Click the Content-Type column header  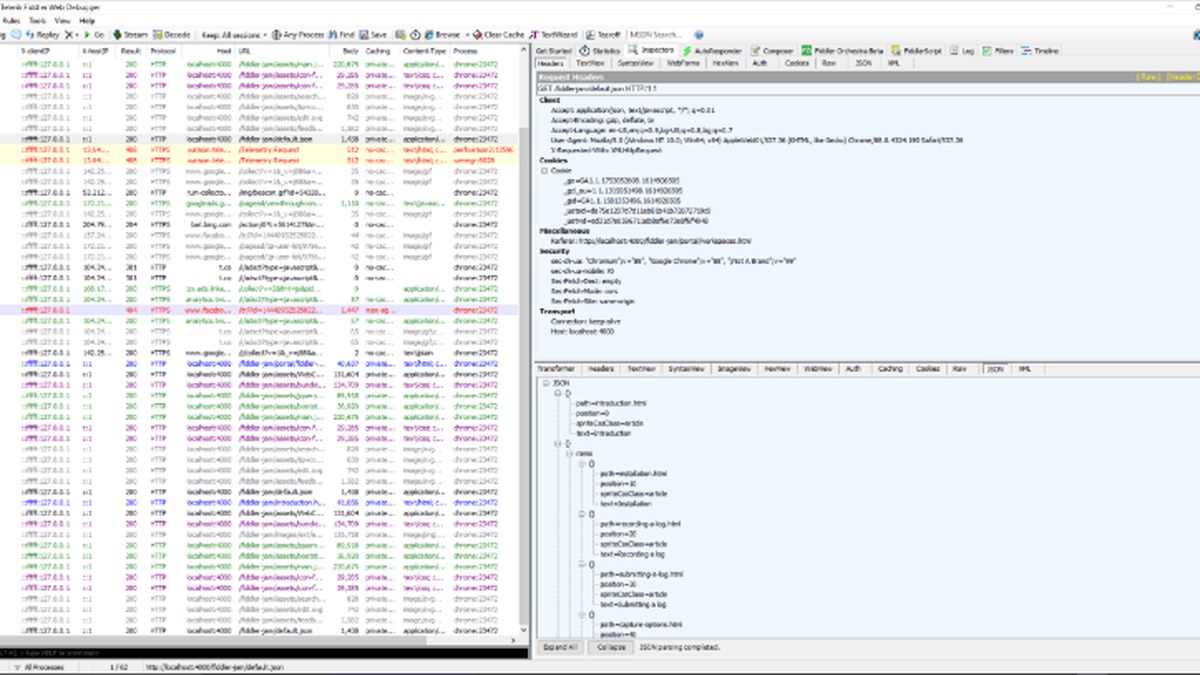pyautogui.click(x=423, y=50)
